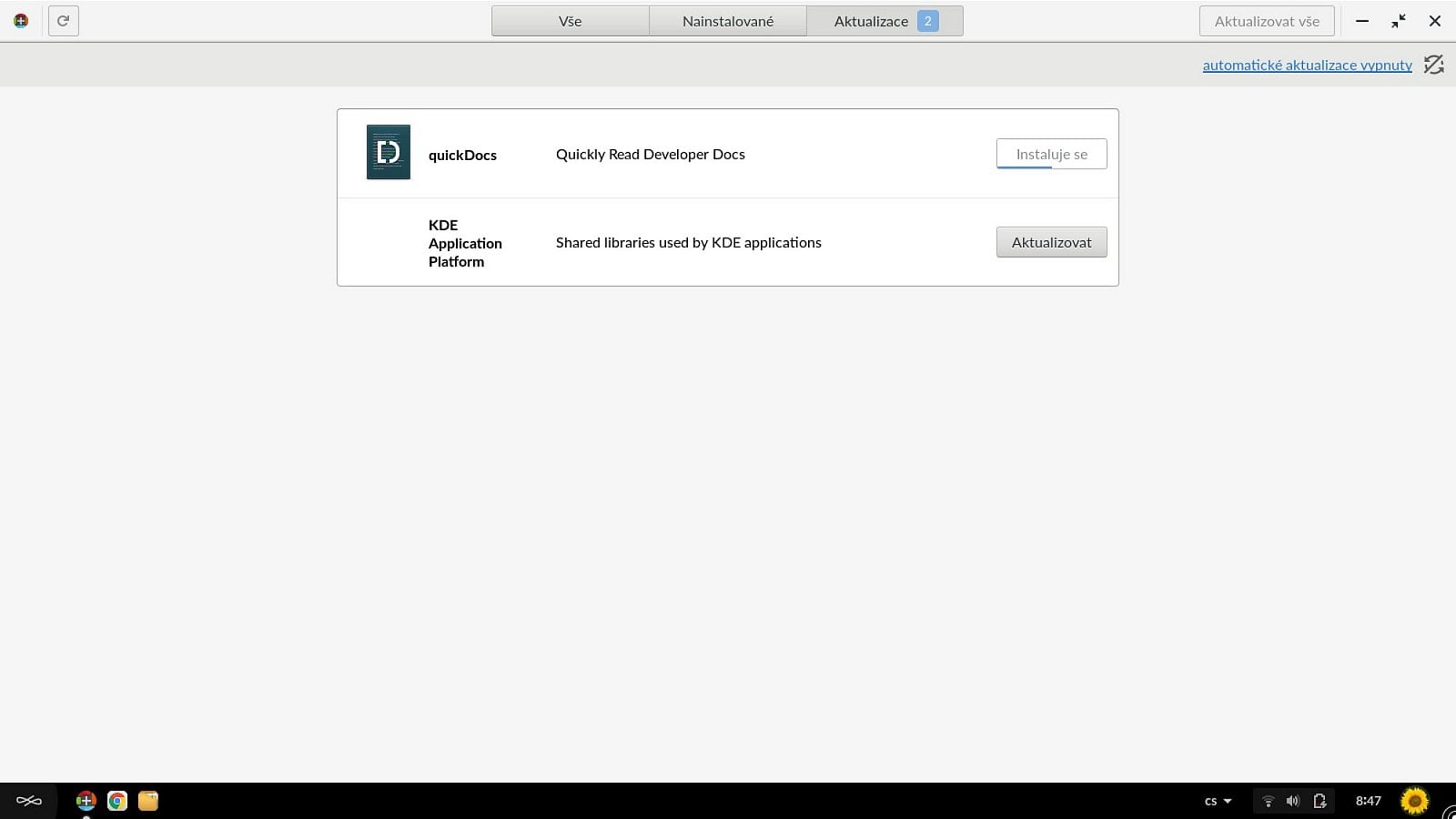Screen dimensions: 1456x819
Task: Open the Endless launcher in the taskbar
Action: [29, 801]
